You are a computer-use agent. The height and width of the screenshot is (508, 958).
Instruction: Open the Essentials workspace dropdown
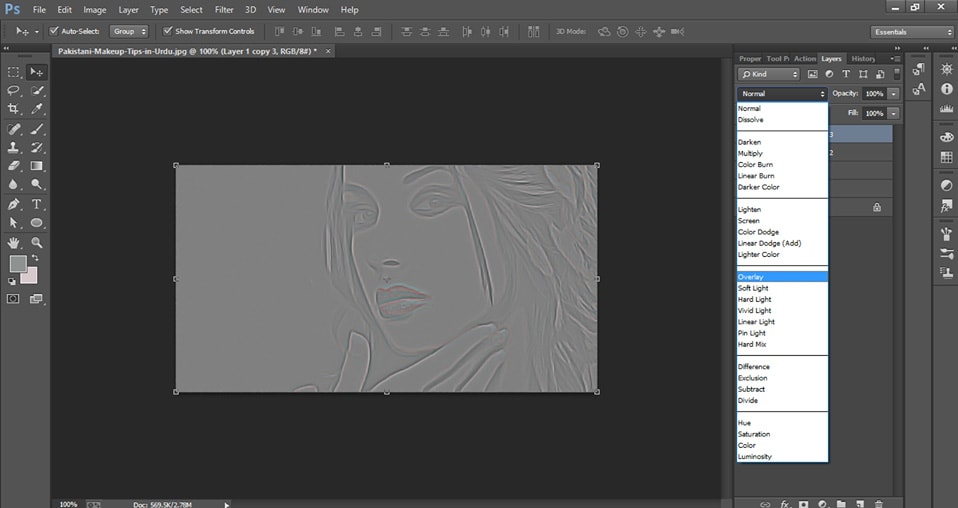(x=912, y=32)
